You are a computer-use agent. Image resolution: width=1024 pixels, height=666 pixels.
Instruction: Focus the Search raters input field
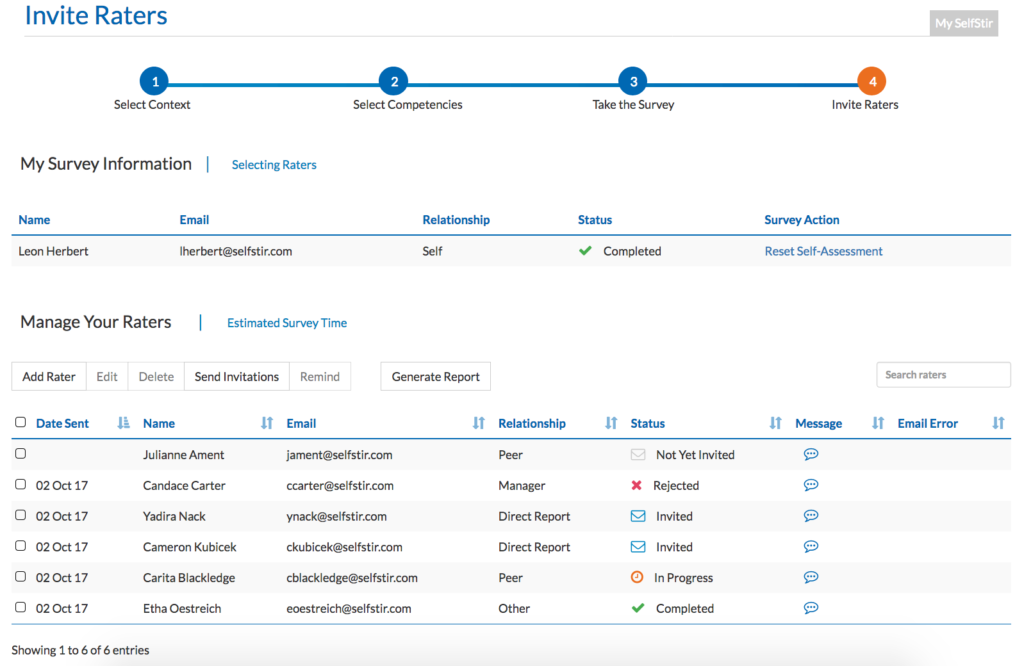pos(942,375)
